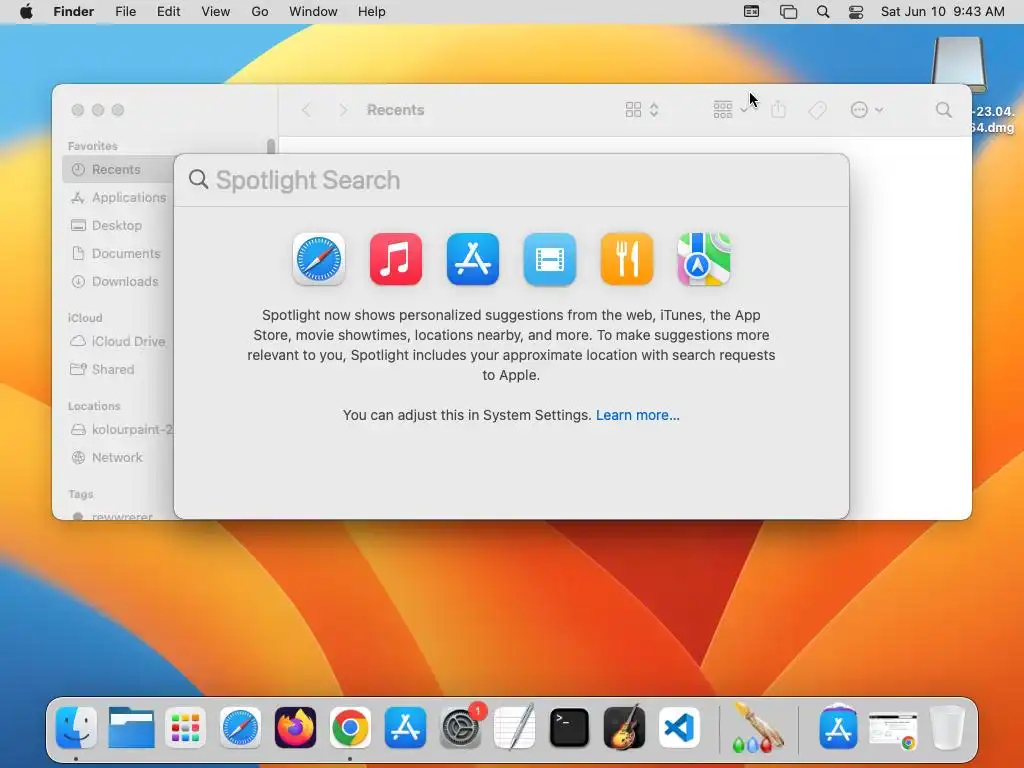Click Stage Manager menu bar icon
Viewport: 1024px width, 768px height.
pyautogui.click(x=788, y=12)
